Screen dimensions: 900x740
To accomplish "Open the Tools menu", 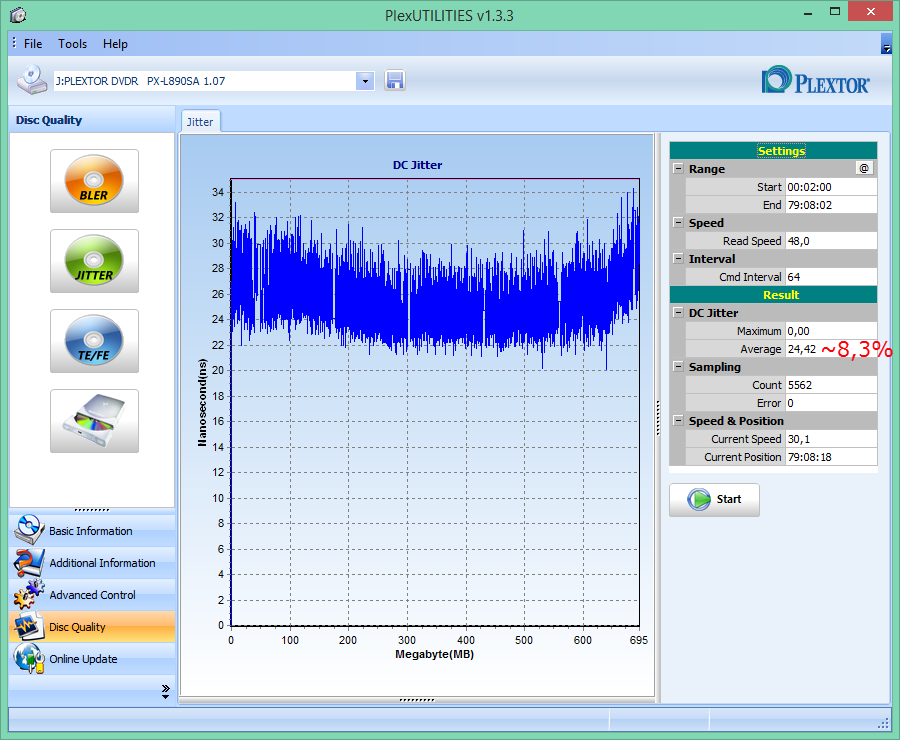I will pyautogui.click(x=72, y=44).
